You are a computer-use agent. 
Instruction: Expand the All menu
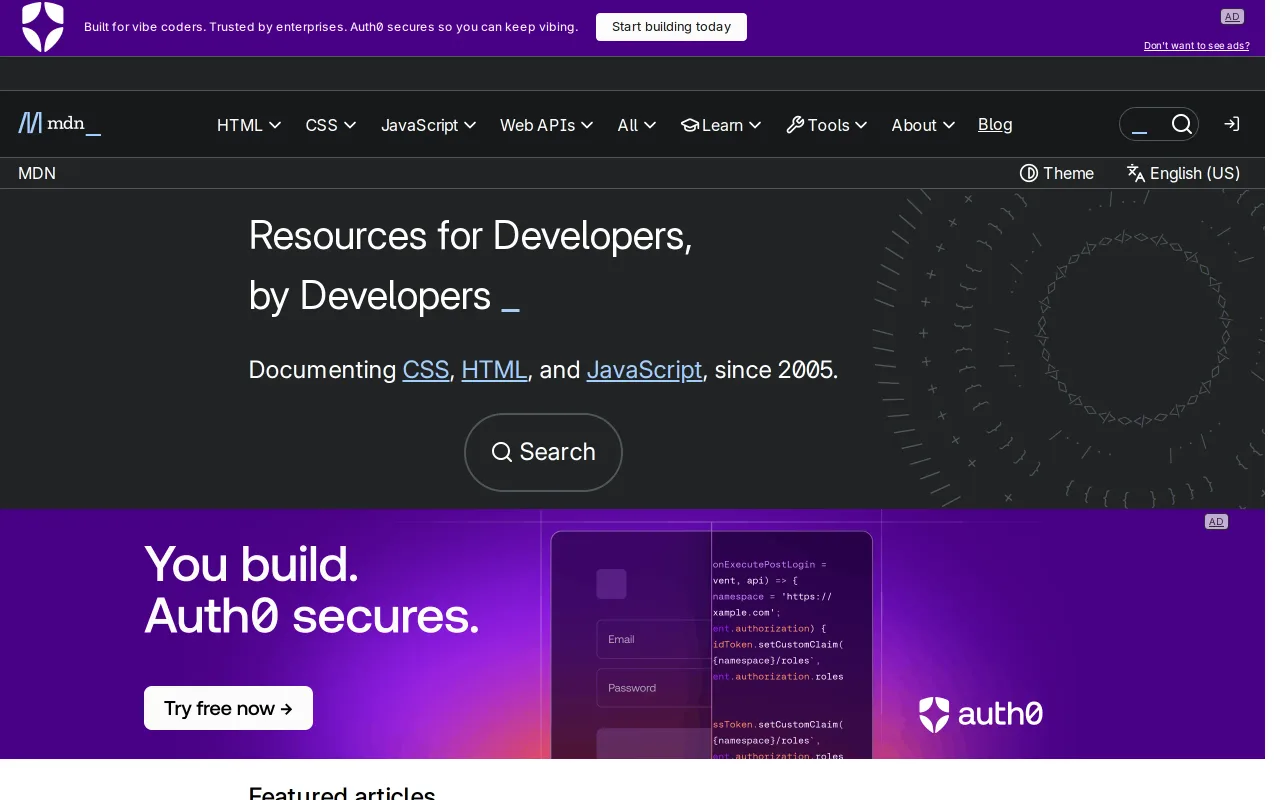click(637, 125)
